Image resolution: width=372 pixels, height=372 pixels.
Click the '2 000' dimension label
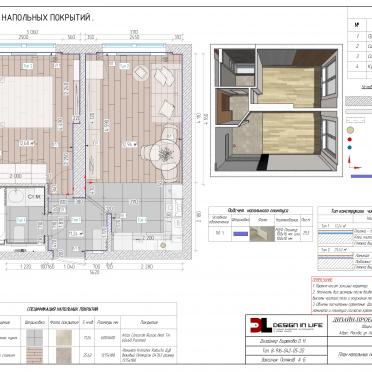click(x=15, y=176)
